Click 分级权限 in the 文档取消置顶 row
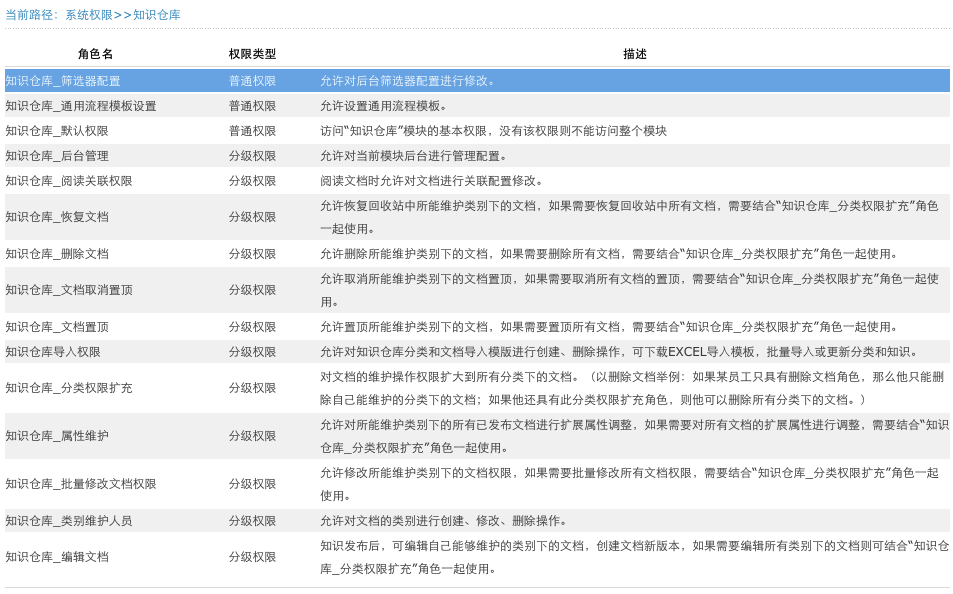The width and height of the screenshot is (953, 594). click(x=252, y=290)
